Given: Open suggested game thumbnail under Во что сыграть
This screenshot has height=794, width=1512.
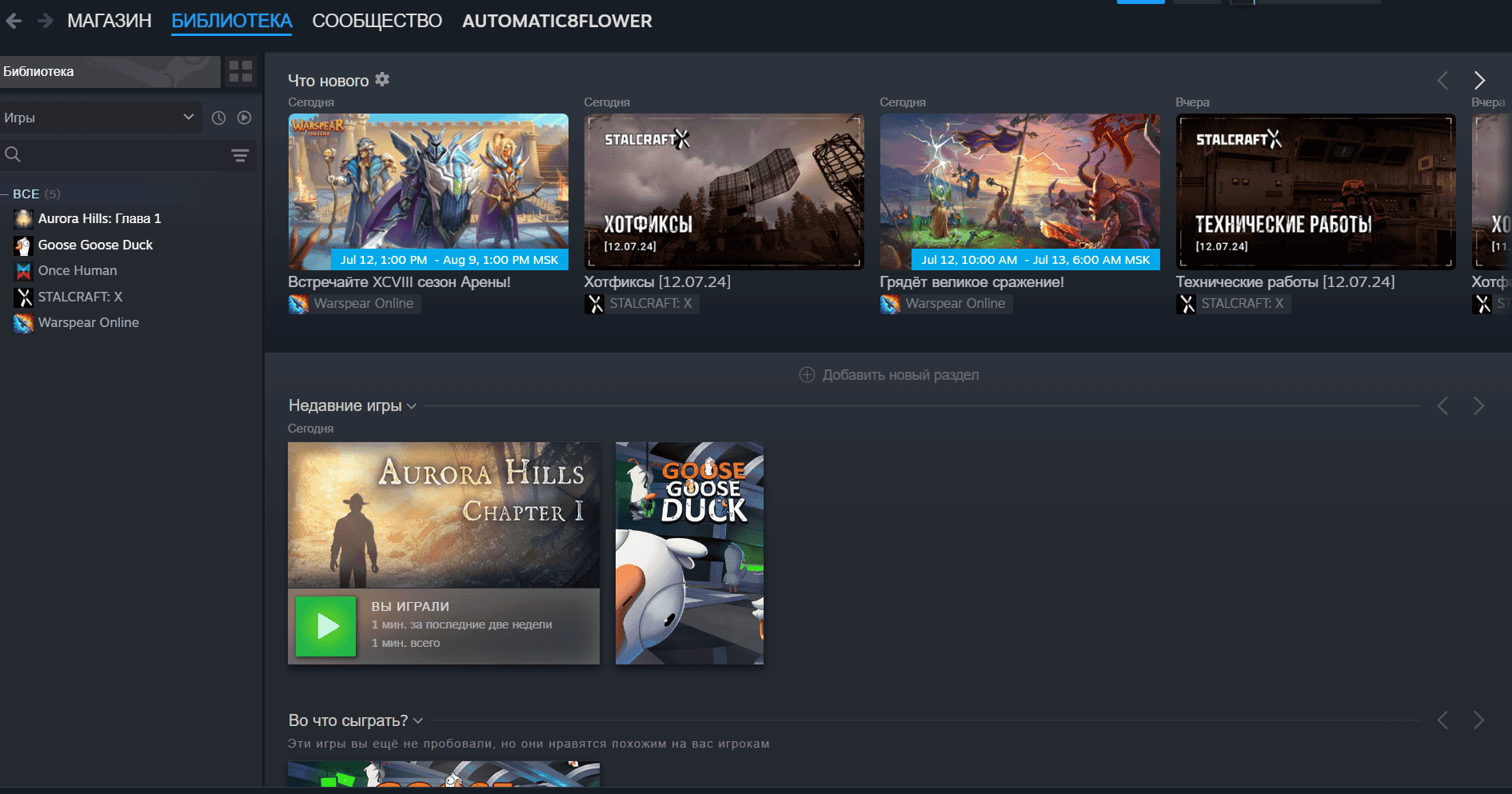Looking at the screenshot, I should pyautogui.click(x=444, y=774).
